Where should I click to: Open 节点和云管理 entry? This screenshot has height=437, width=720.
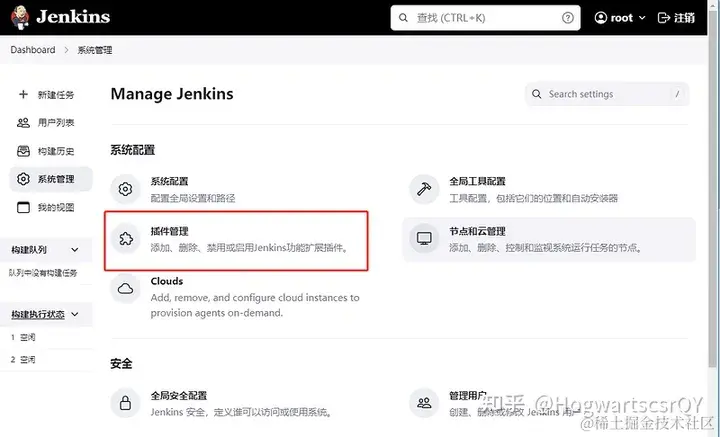(549, 239)
